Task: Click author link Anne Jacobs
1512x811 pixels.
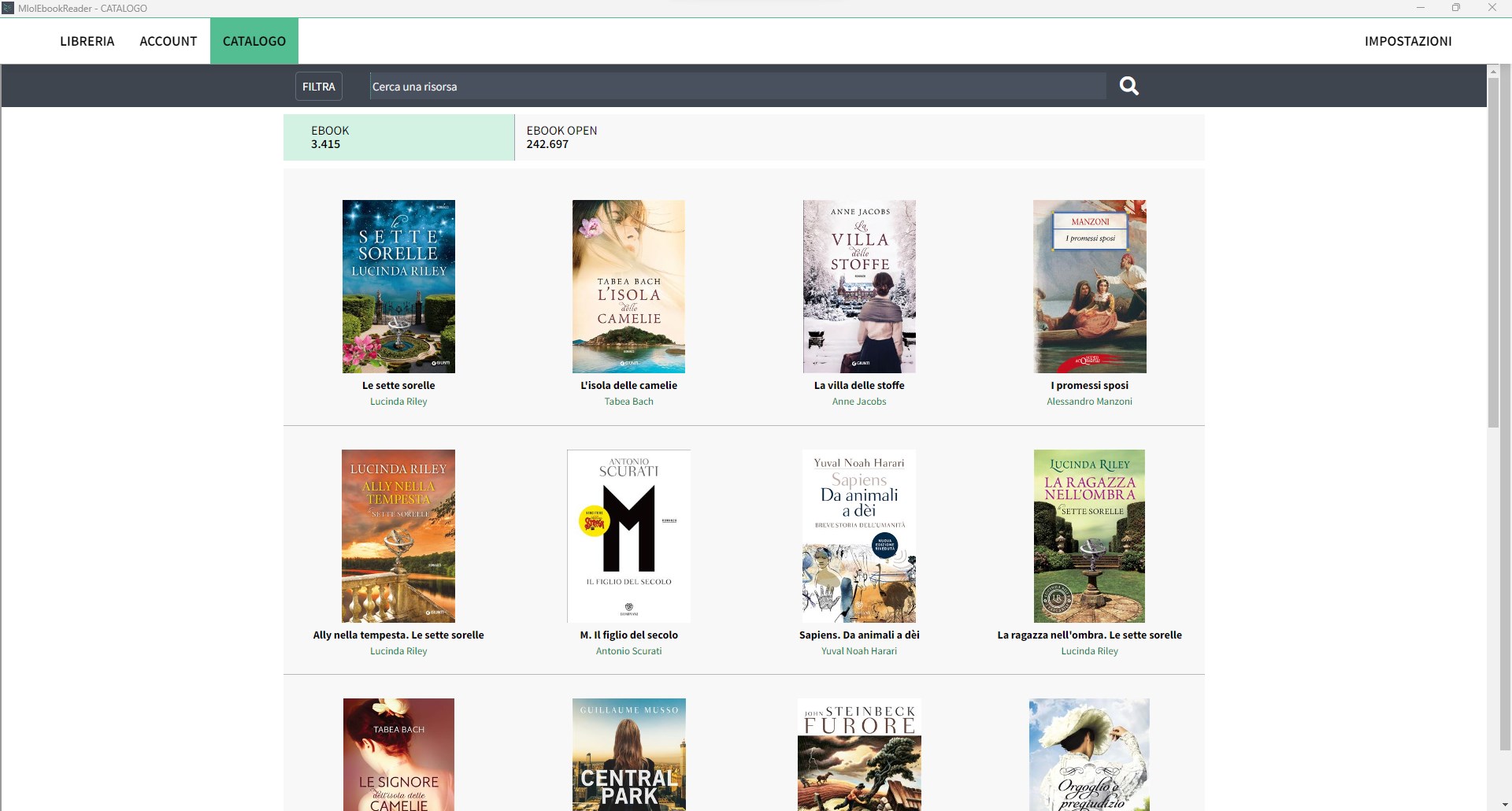Action: point(859,402)
